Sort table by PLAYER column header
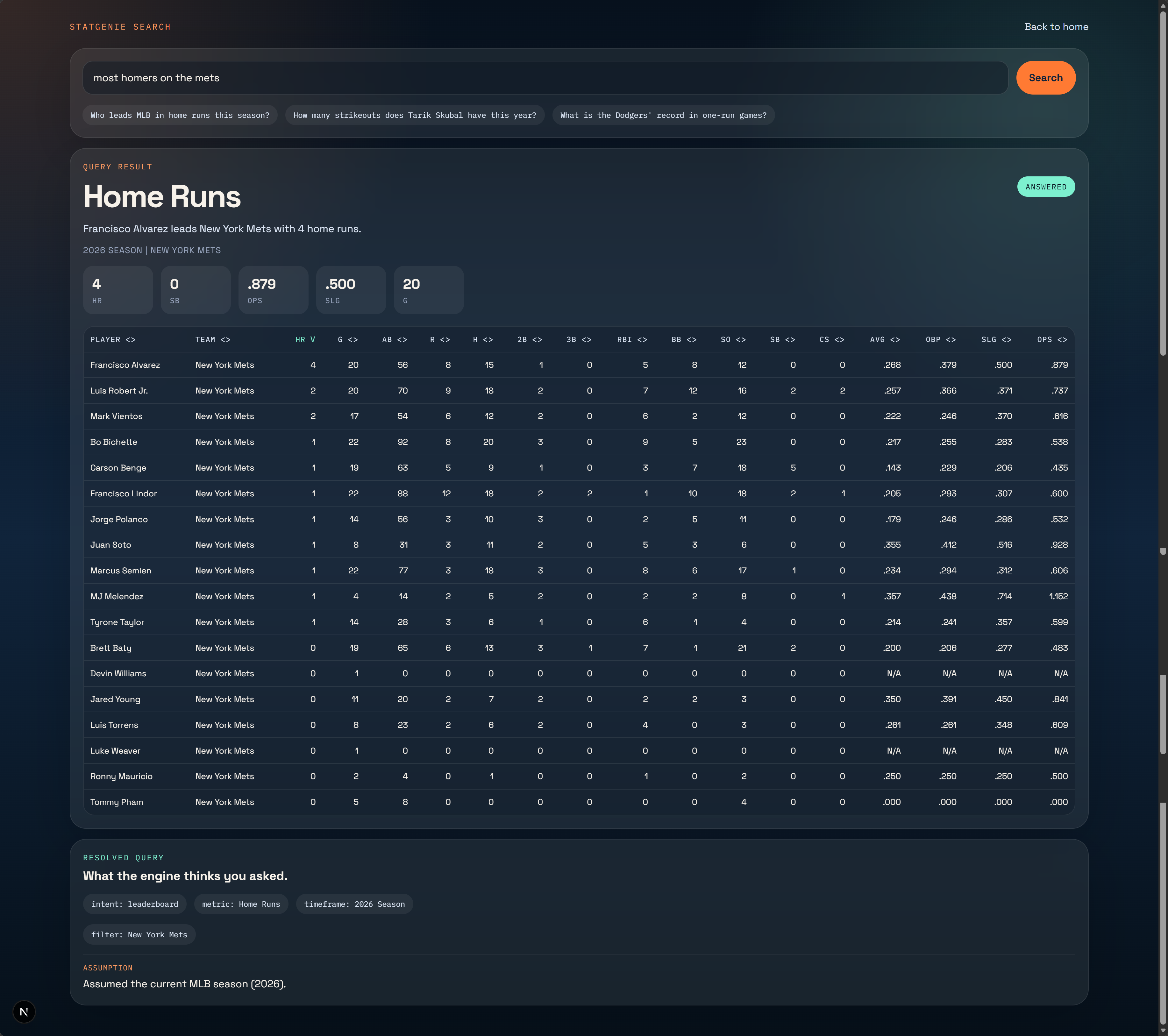Image resolution: width=1168 pixels, height=1036 pixels. click(113, 339)
